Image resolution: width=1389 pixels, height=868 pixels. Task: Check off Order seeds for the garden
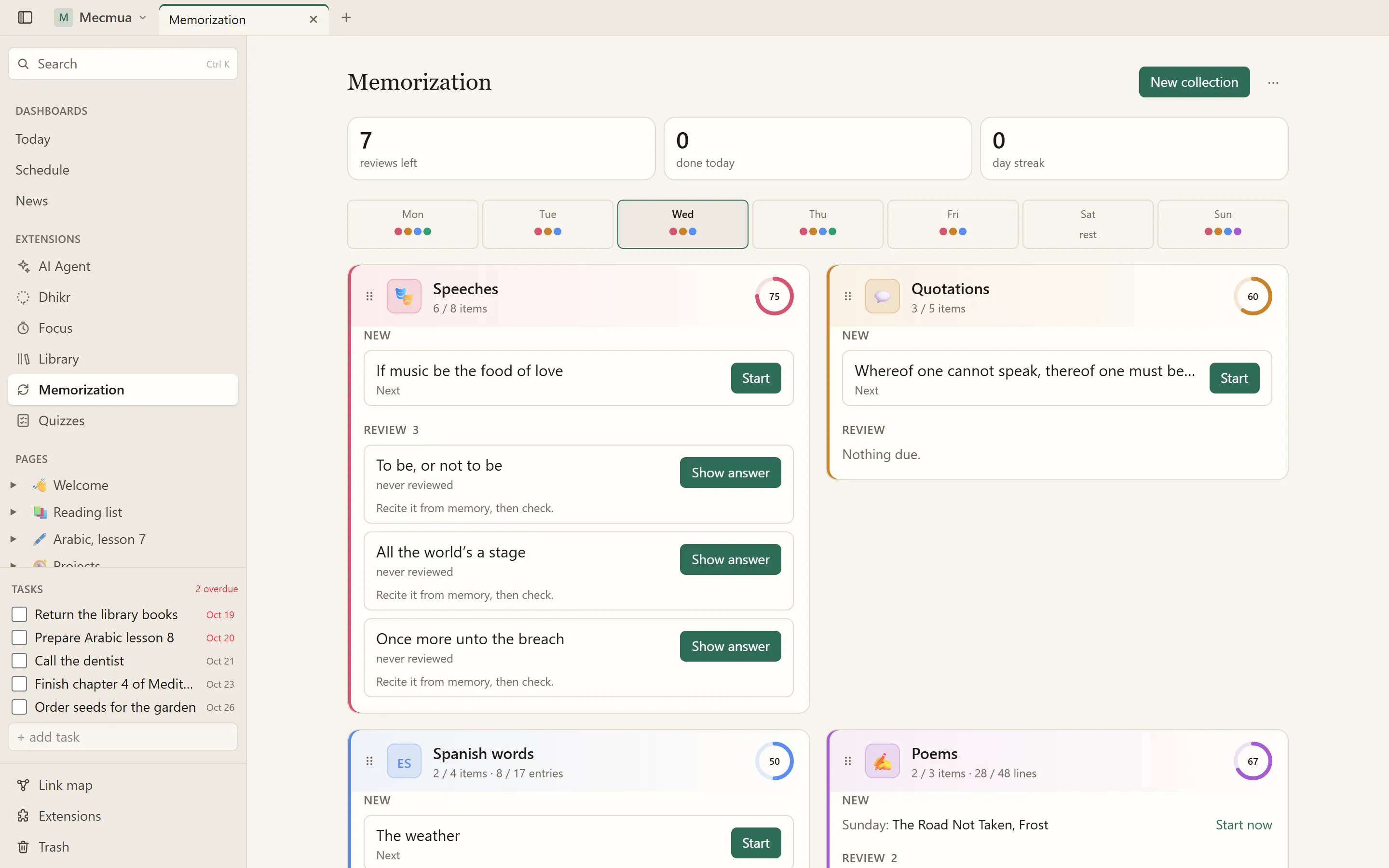[19, 706]
